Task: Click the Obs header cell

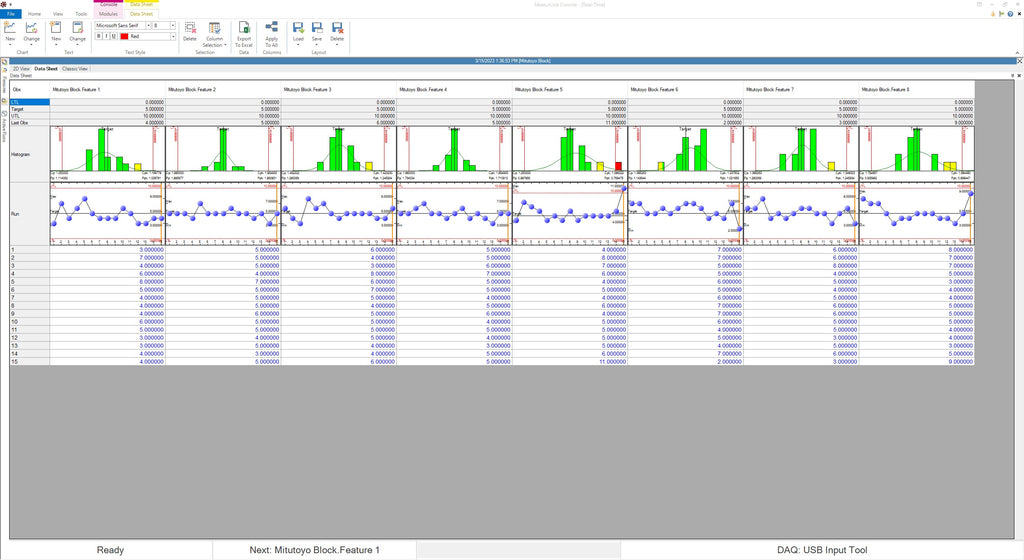Action: (x=29, y=89)
